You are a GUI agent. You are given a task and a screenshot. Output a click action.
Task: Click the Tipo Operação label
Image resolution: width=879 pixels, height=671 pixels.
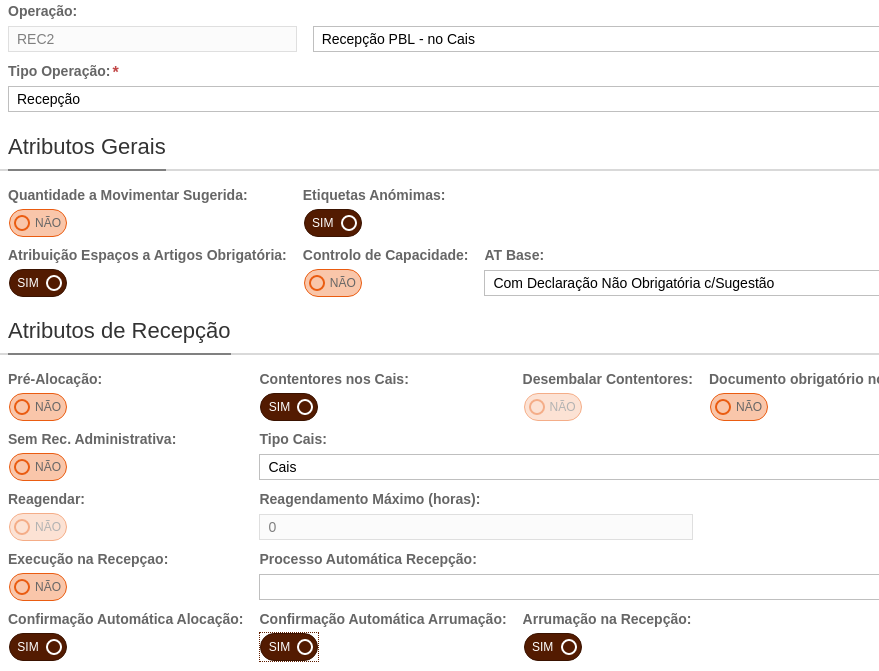pos(59,71)
